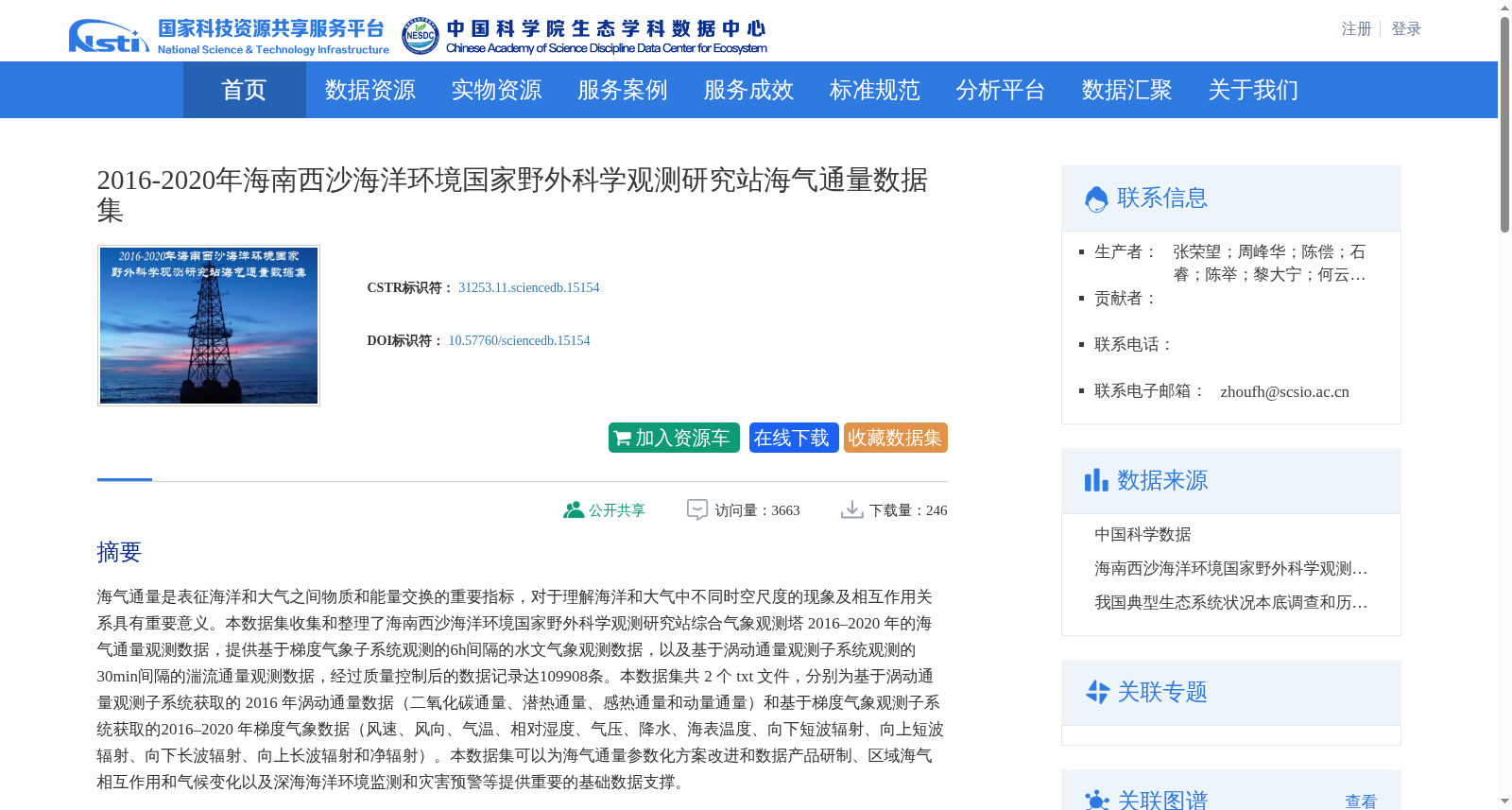
Task: Open the DOI identifier link
Action: coord(519,340)
